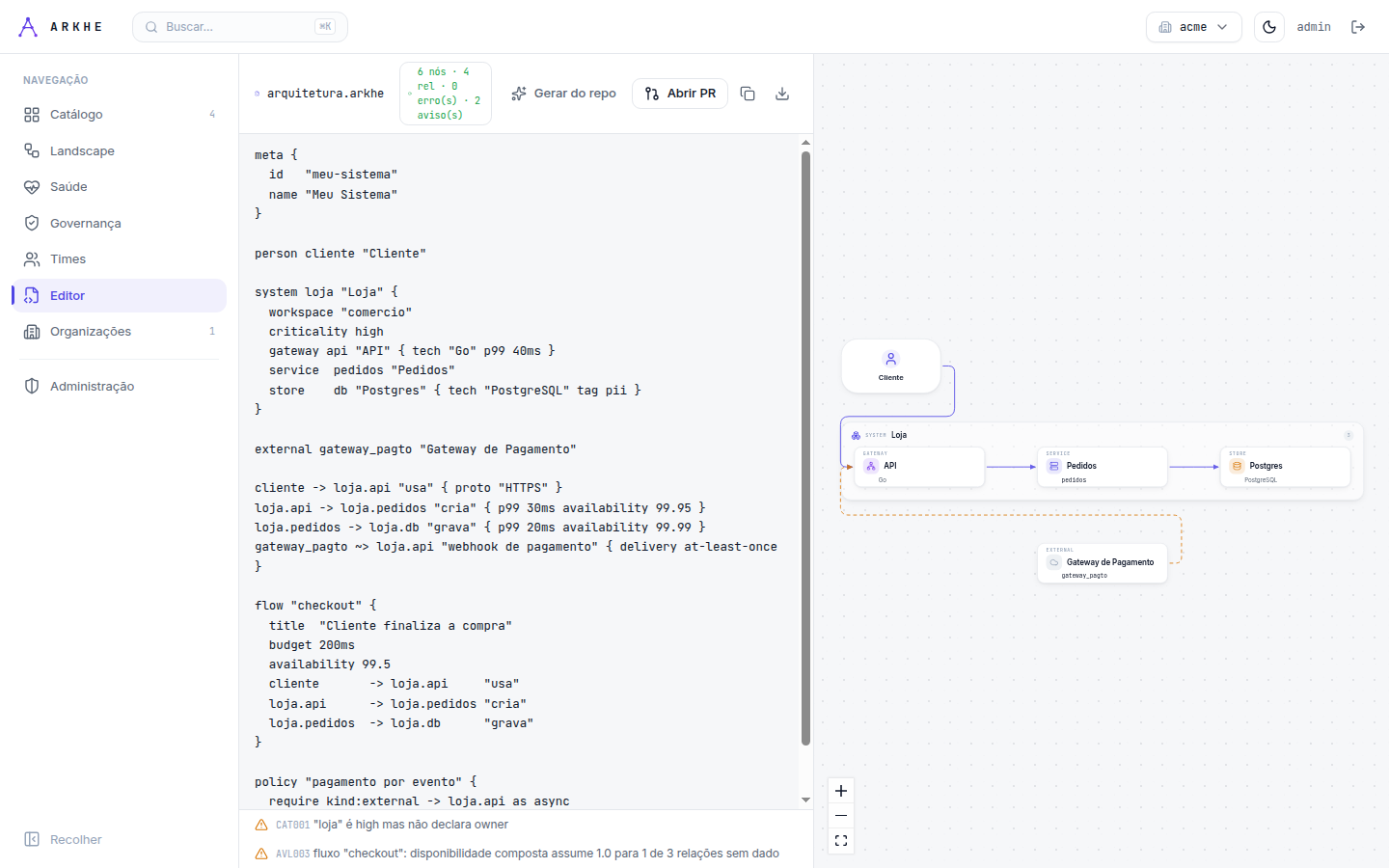Click the Administração shield icon

[32, 386]
